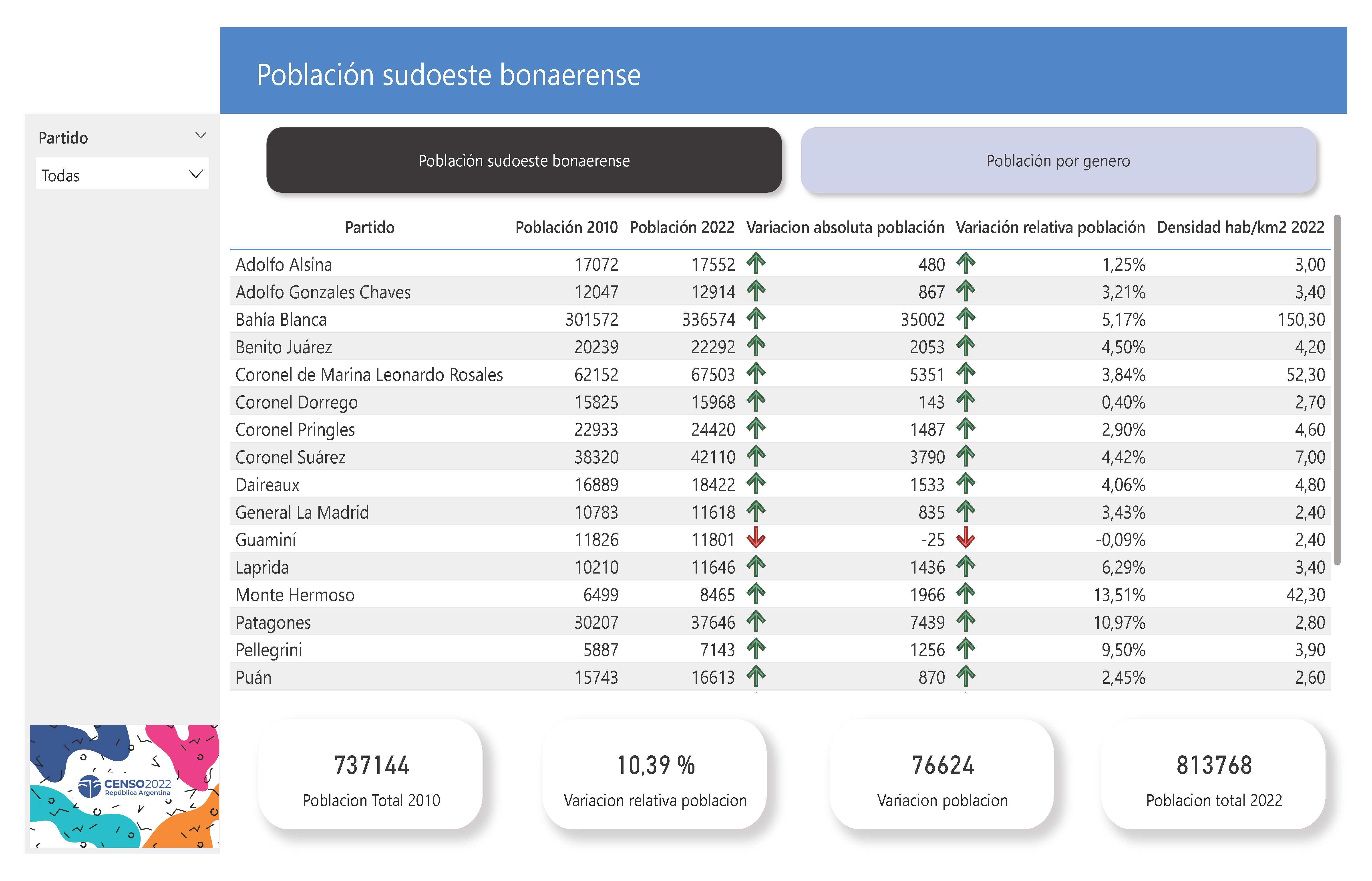Sort by the Partido column header

pyautogui.click(x=369, y=227)
